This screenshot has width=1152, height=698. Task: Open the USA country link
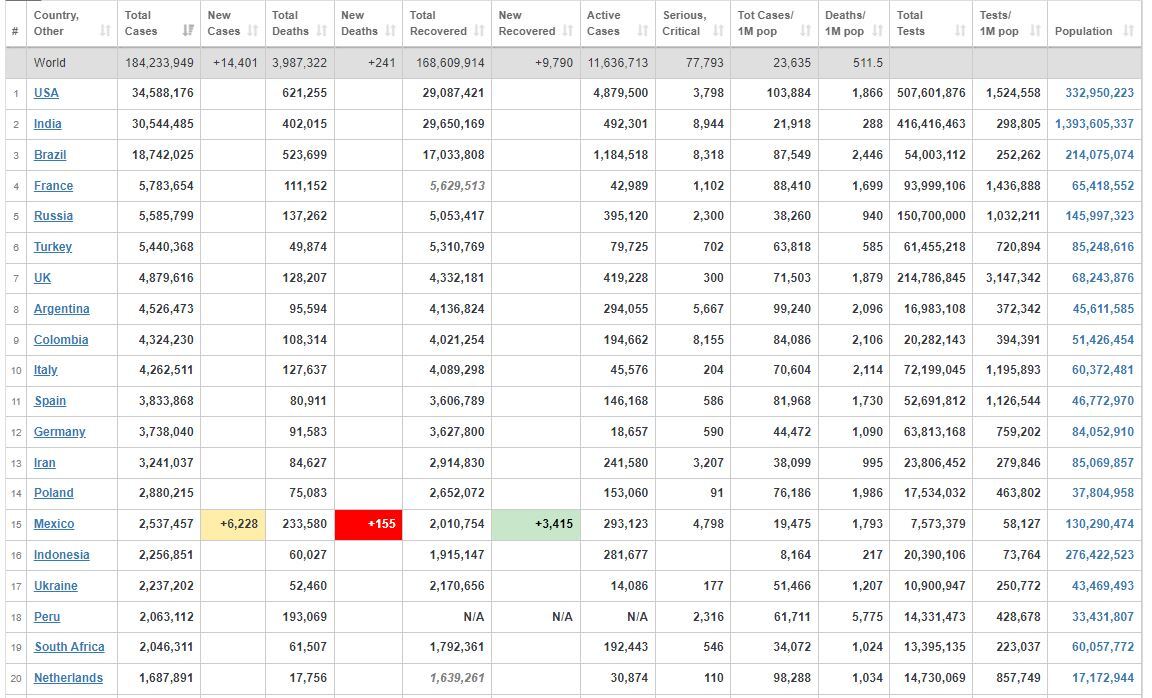[46, 93]
